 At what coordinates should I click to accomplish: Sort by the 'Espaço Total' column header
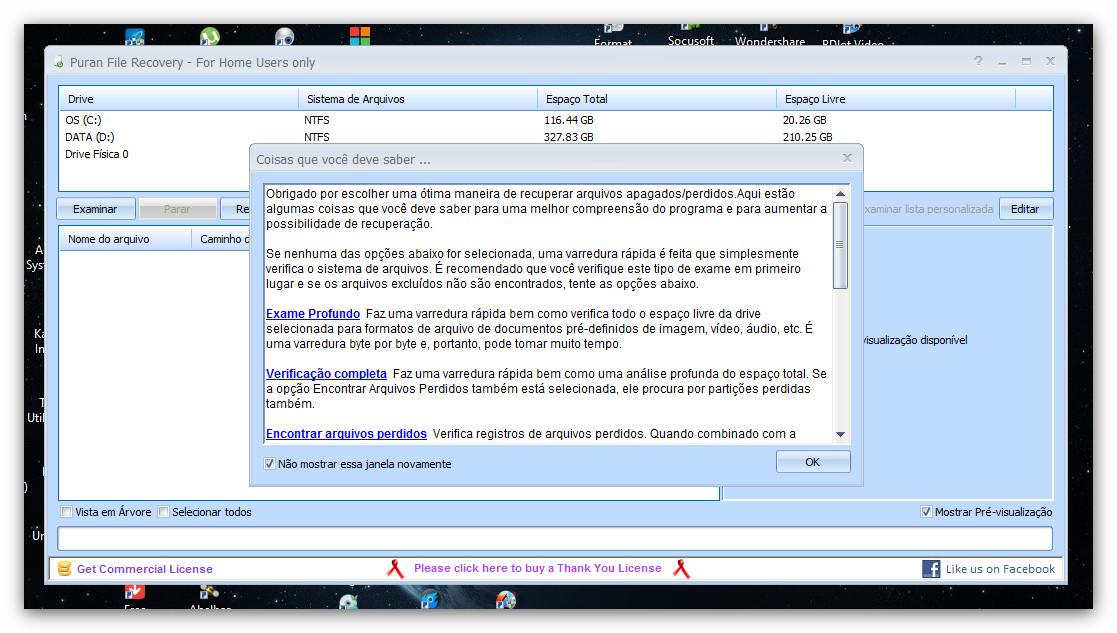coord(577,99)
